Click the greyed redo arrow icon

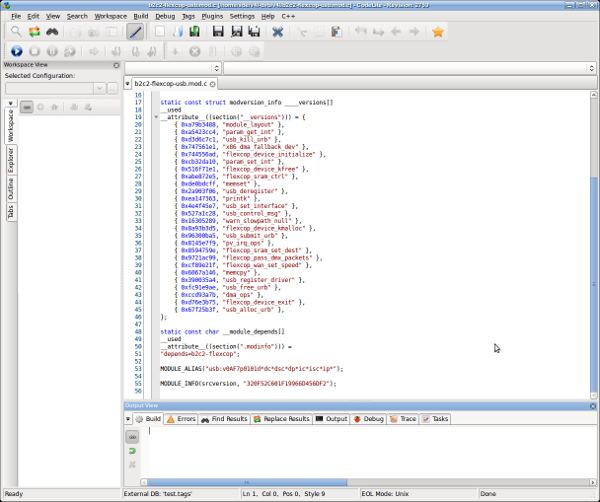tap(378, 32)
